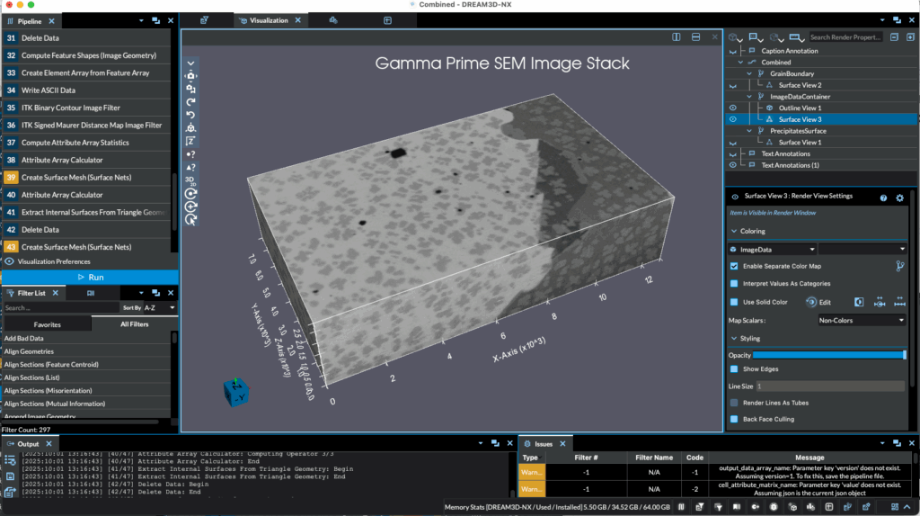Click the split view vertically icon

pos(696,37)
